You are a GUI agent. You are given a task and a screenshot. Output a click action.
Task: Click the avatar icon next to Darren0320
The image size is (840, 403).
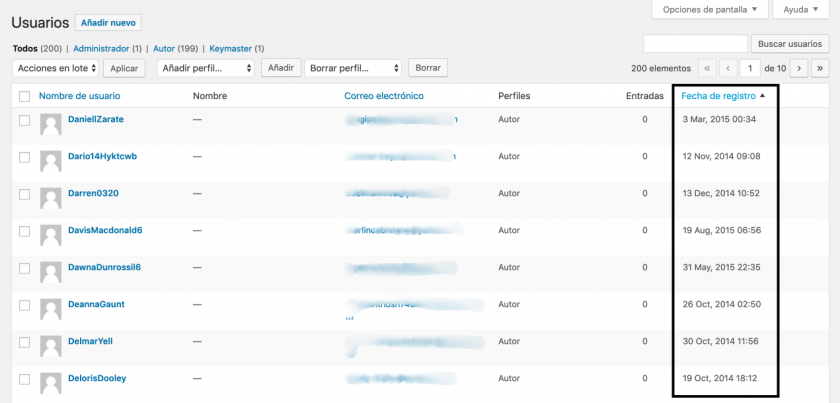[x=50, y=198]
